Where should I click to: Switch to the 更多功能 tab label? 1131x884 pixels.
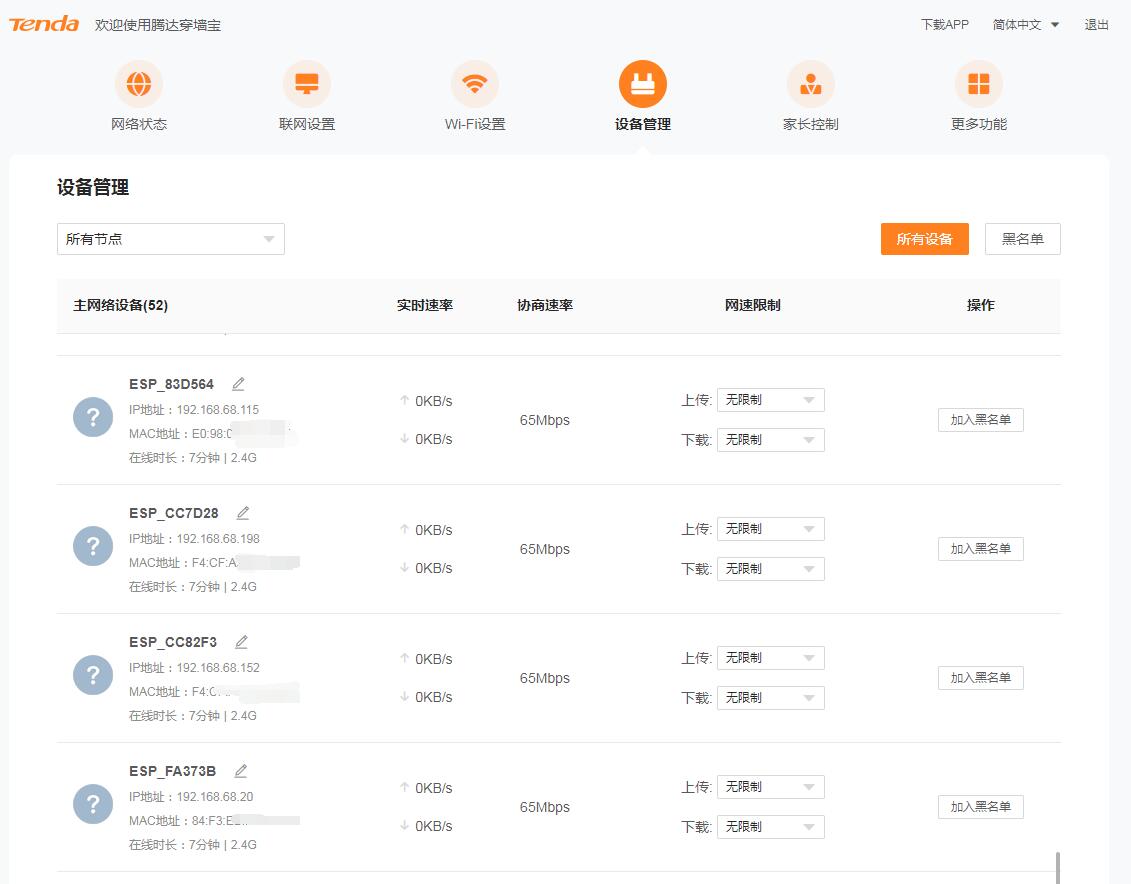click(x=979, y=124)
